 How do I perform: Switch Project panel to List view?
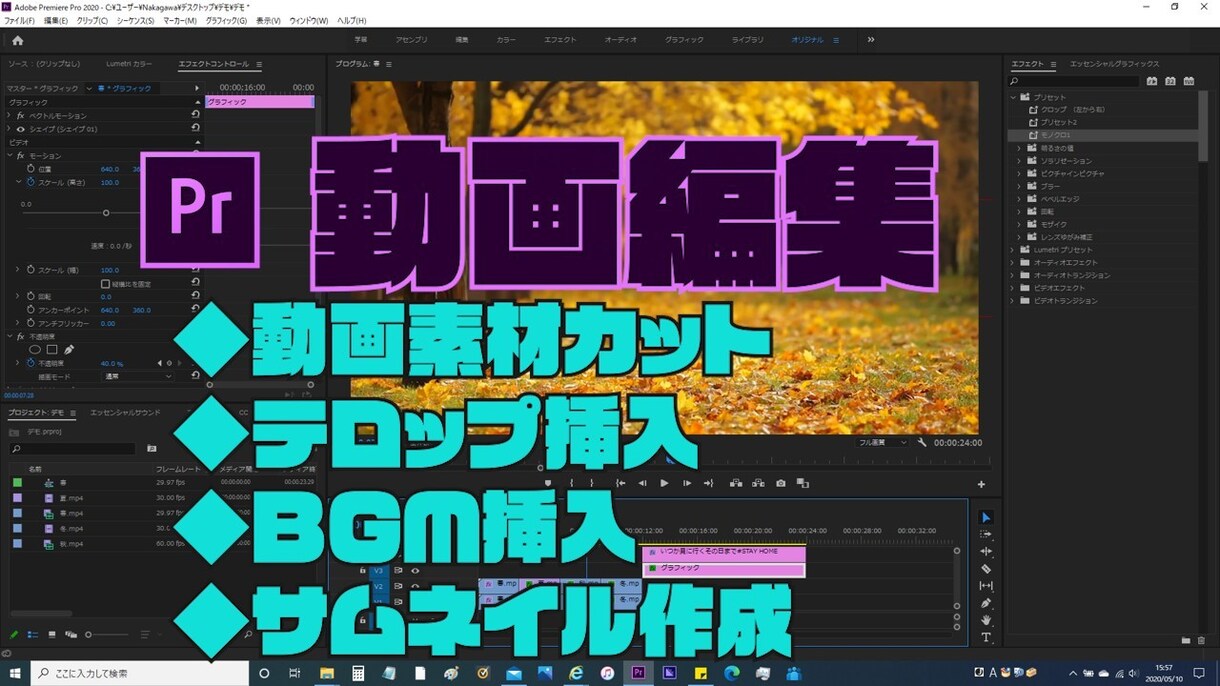33,634
